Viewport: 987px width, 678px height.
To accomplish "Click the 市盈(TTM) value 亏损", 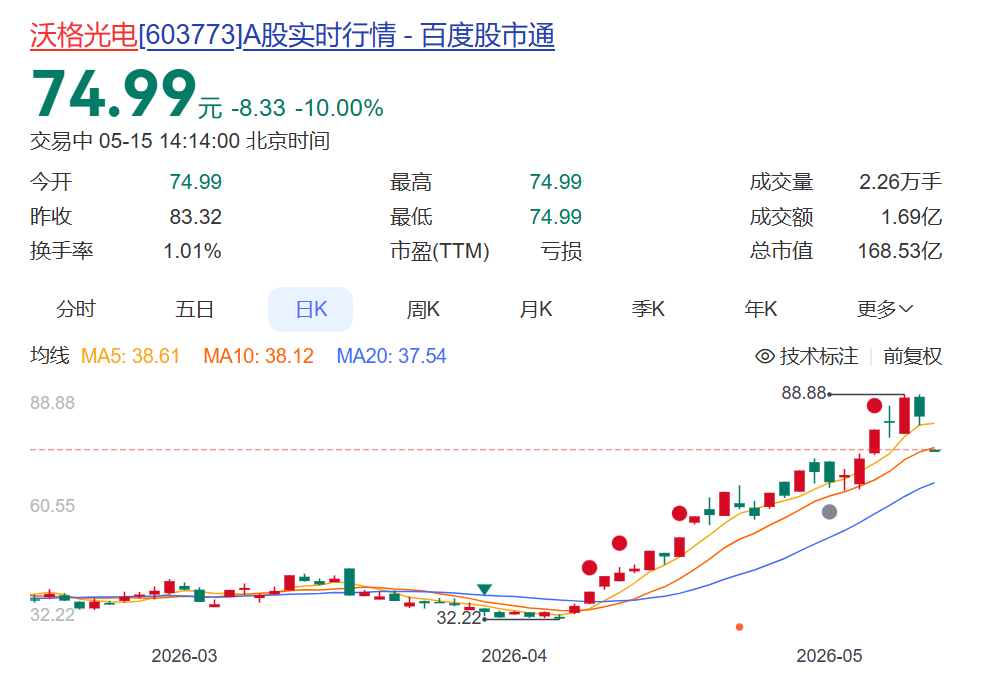I will pos(561,251).
